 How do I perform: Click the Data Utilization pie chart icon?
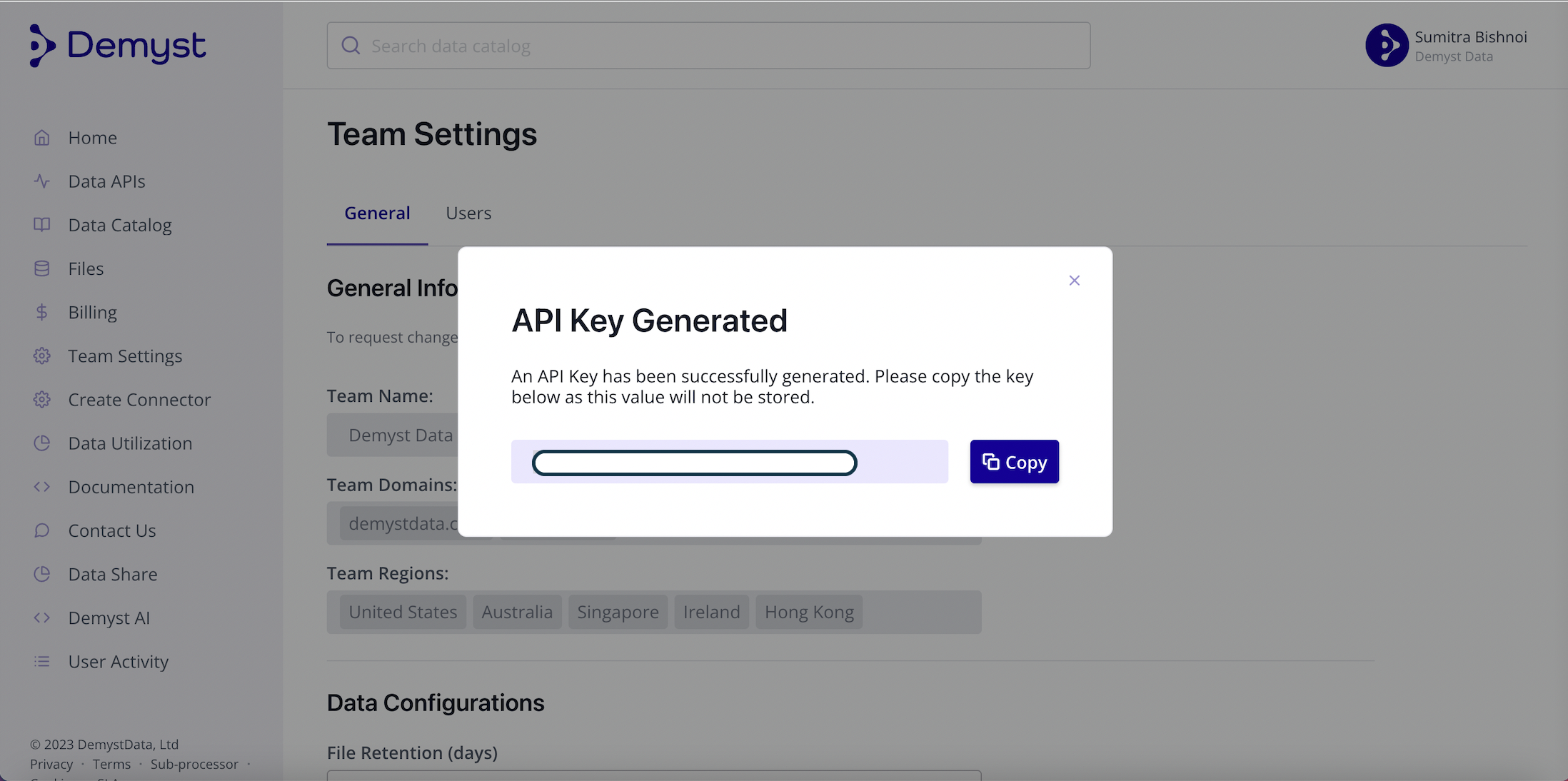[42, 443]
